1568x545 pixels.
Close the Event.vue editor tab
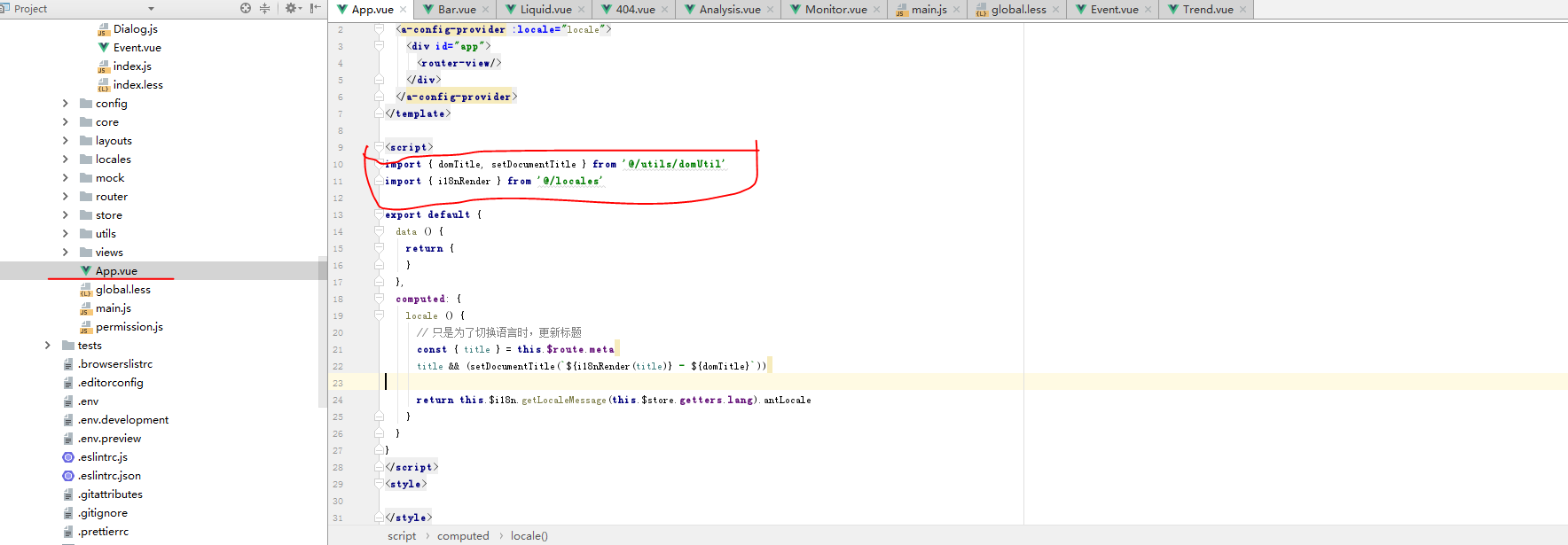point(1149,10)
